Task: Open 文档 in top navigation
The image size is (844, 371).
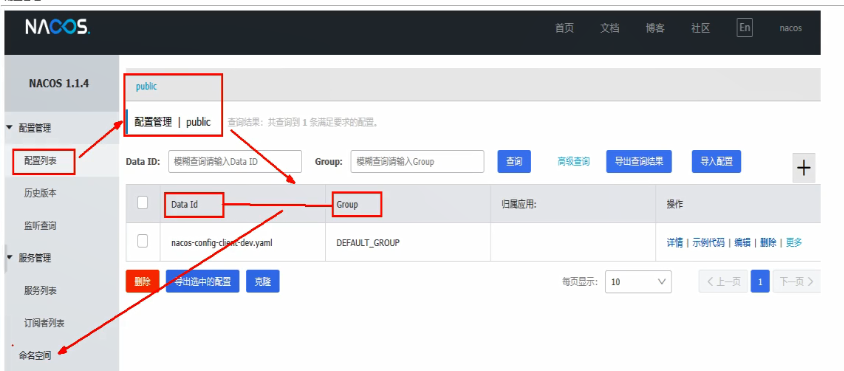Action: pos(610,29)
